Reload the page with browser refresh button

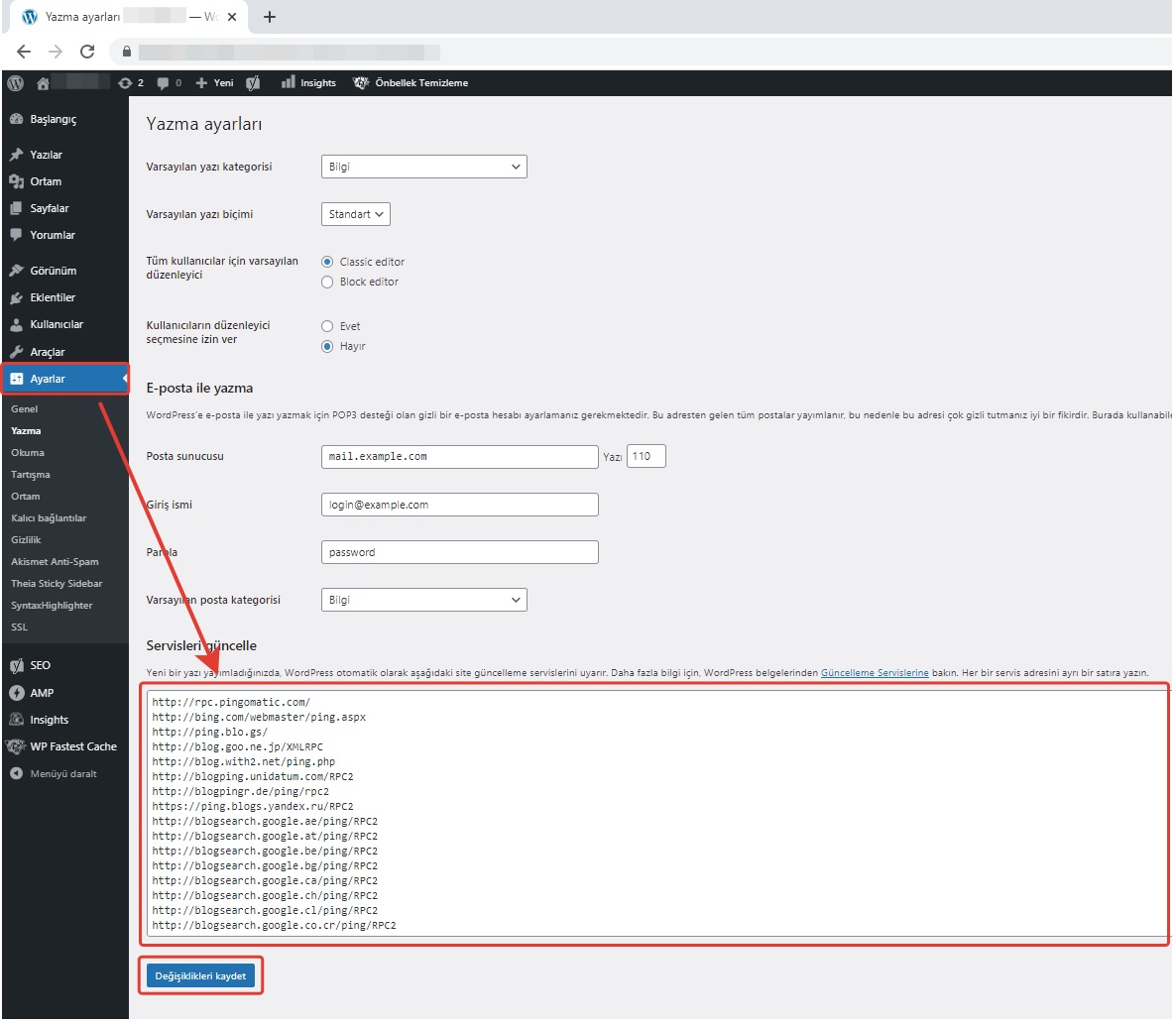[87, 52]
